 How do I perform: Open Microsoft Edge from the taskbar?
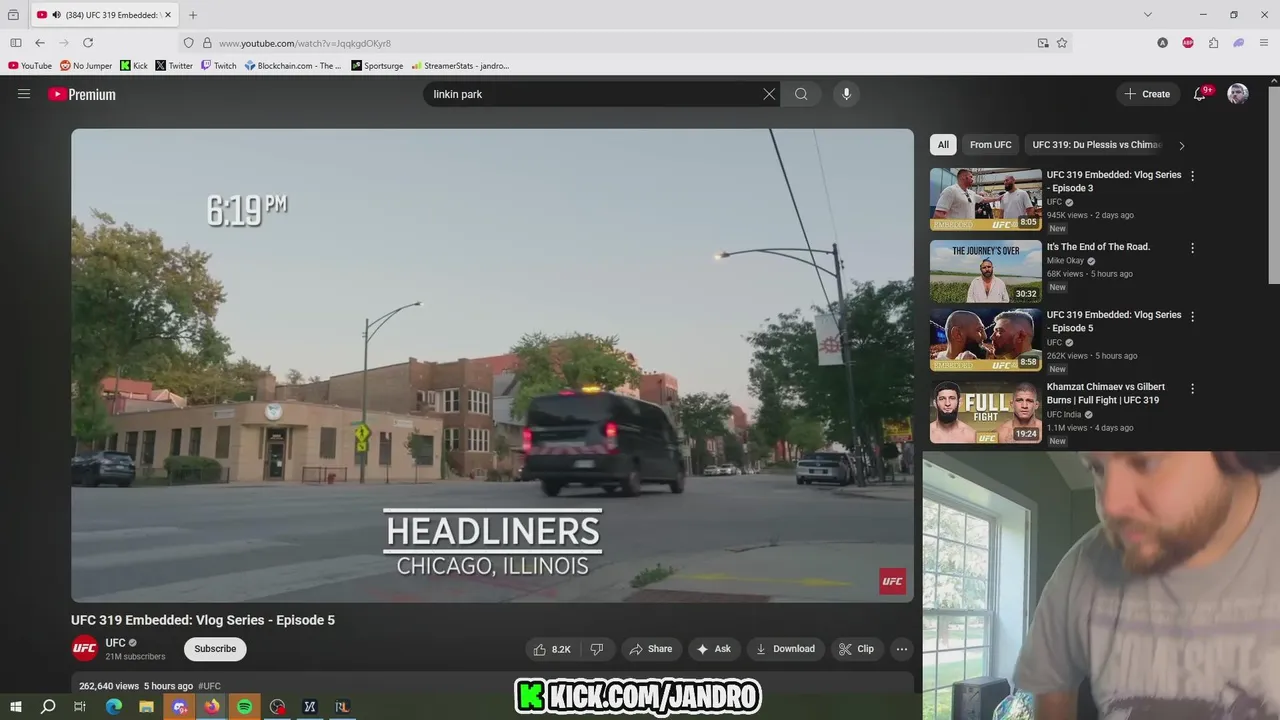pos(114,707)
